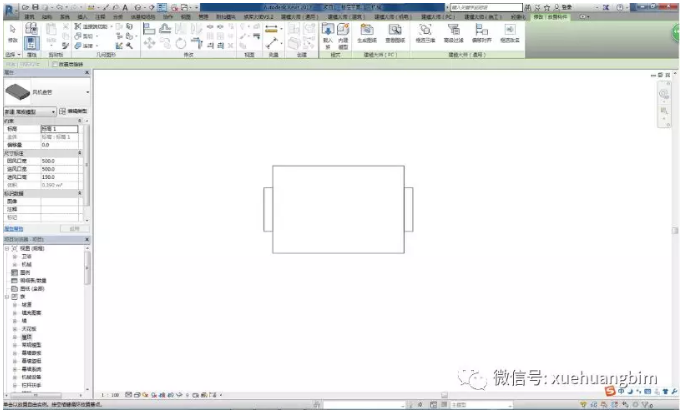Image resolution: width=683 pixels, height=413 pixels.
Task: Open the 管理 ribbon tab
Action: (203, 17)
